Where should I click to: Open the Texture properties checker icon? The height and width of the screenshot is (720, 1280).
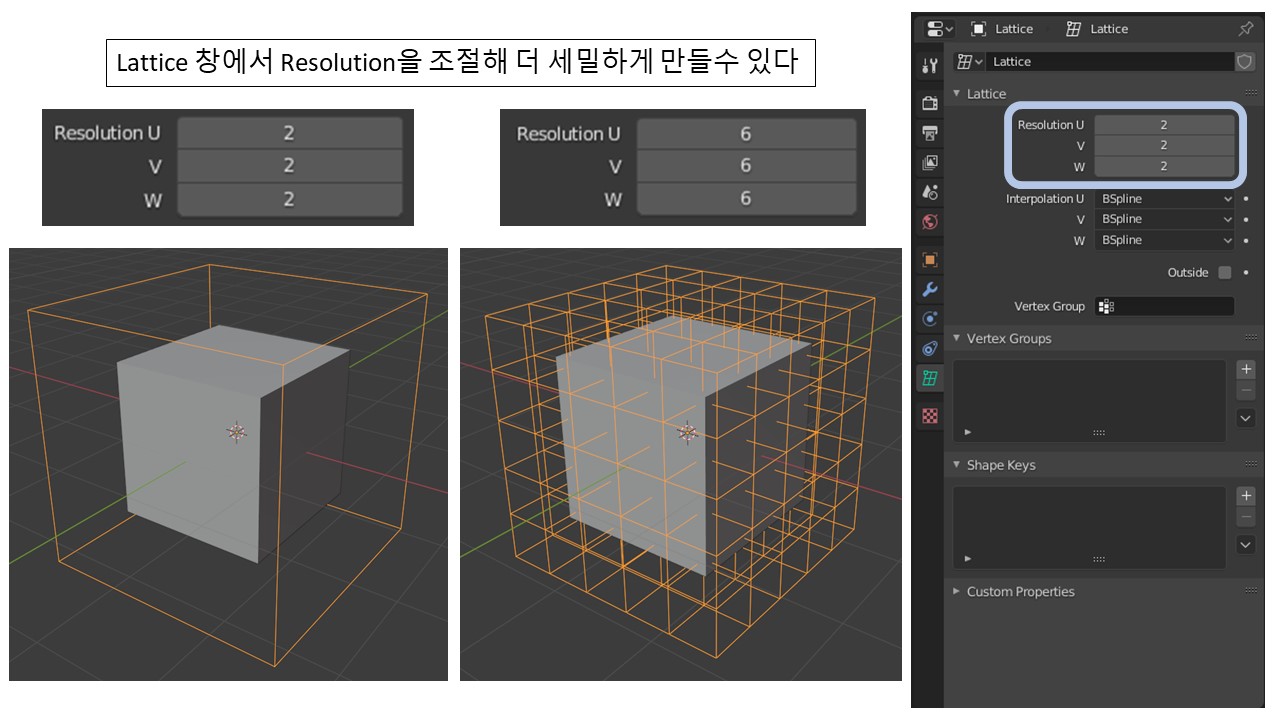(929, 416)
